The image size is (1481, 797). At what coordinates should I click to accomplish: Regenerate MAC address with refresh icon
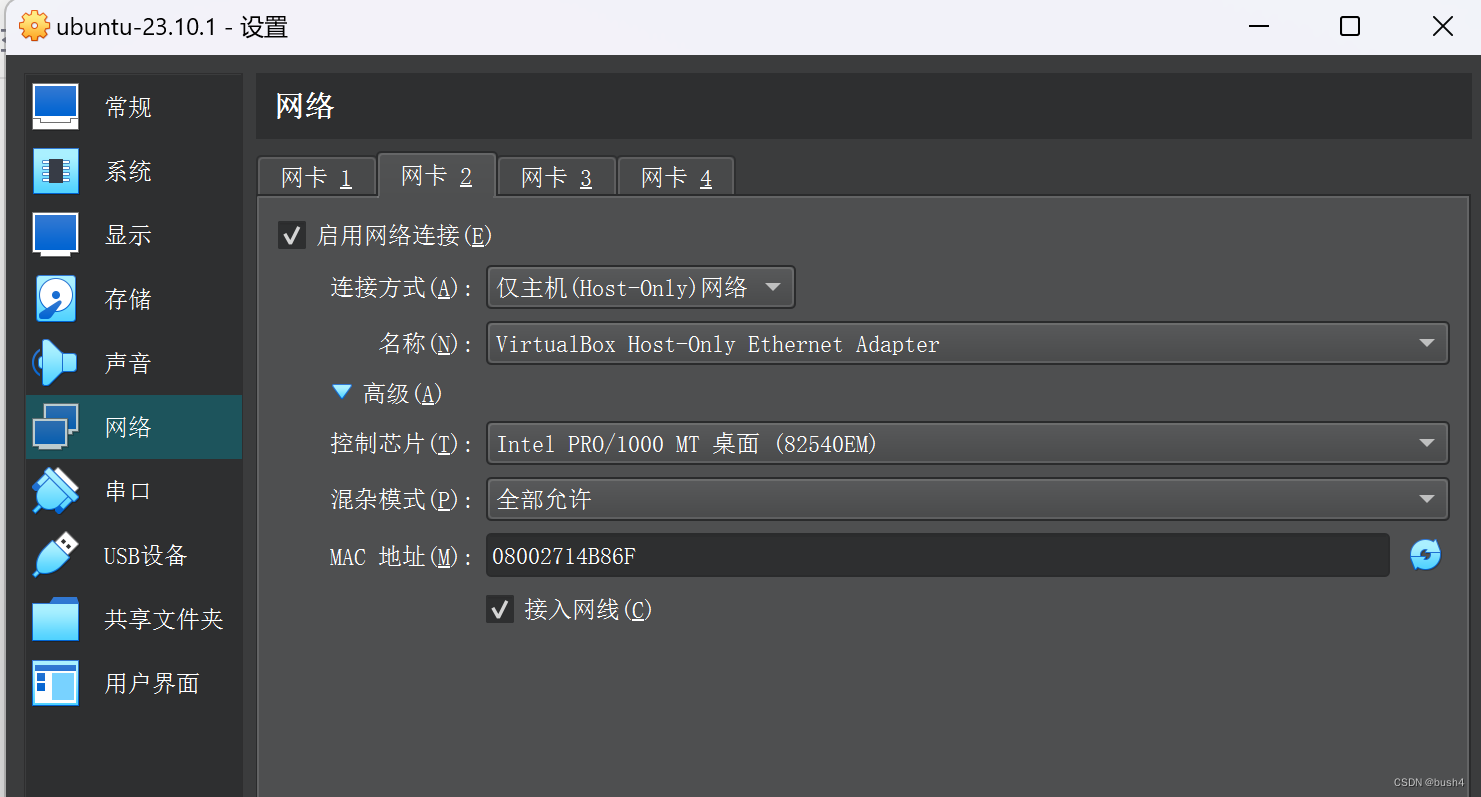pos(1425,555)
